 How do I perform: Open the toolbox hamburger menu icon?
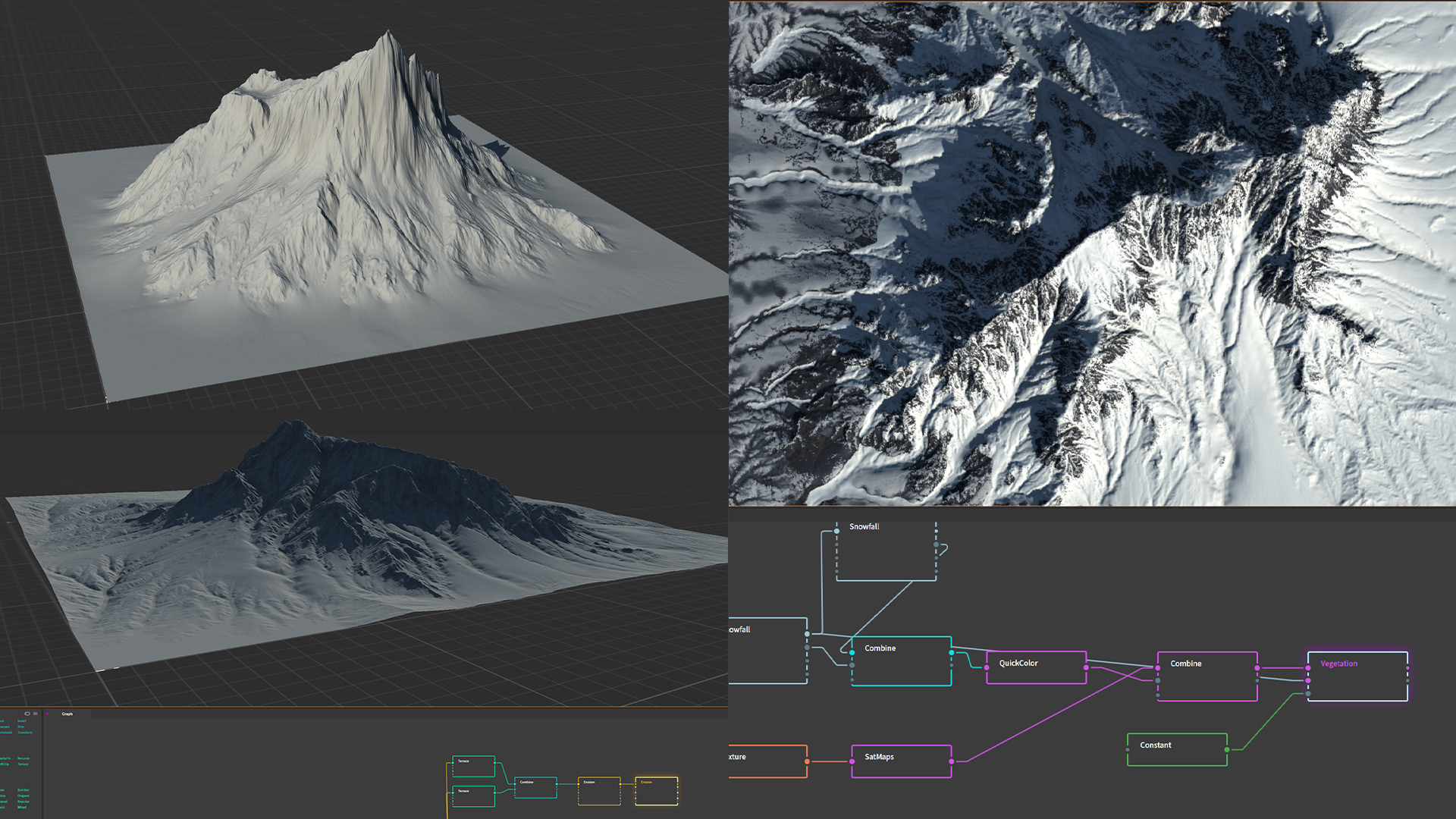(x=35, y=714)
